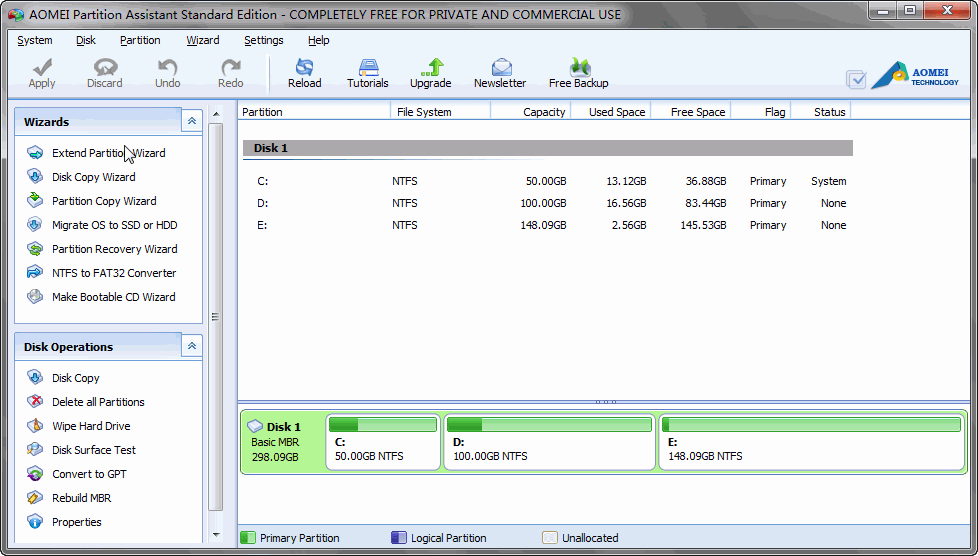Screen dimensions: 978x556
Task: Click the Redo arrow icon
Action: pyautogui.click(x=231, y=67)
